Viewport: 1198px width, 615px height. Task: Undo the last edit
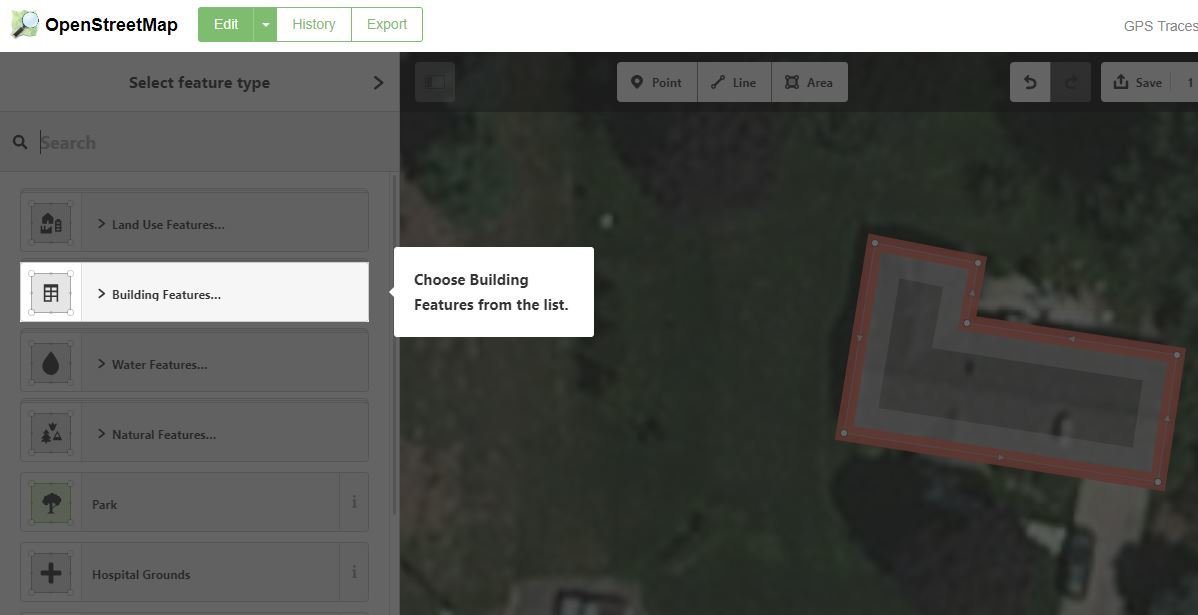(1030, 82)
